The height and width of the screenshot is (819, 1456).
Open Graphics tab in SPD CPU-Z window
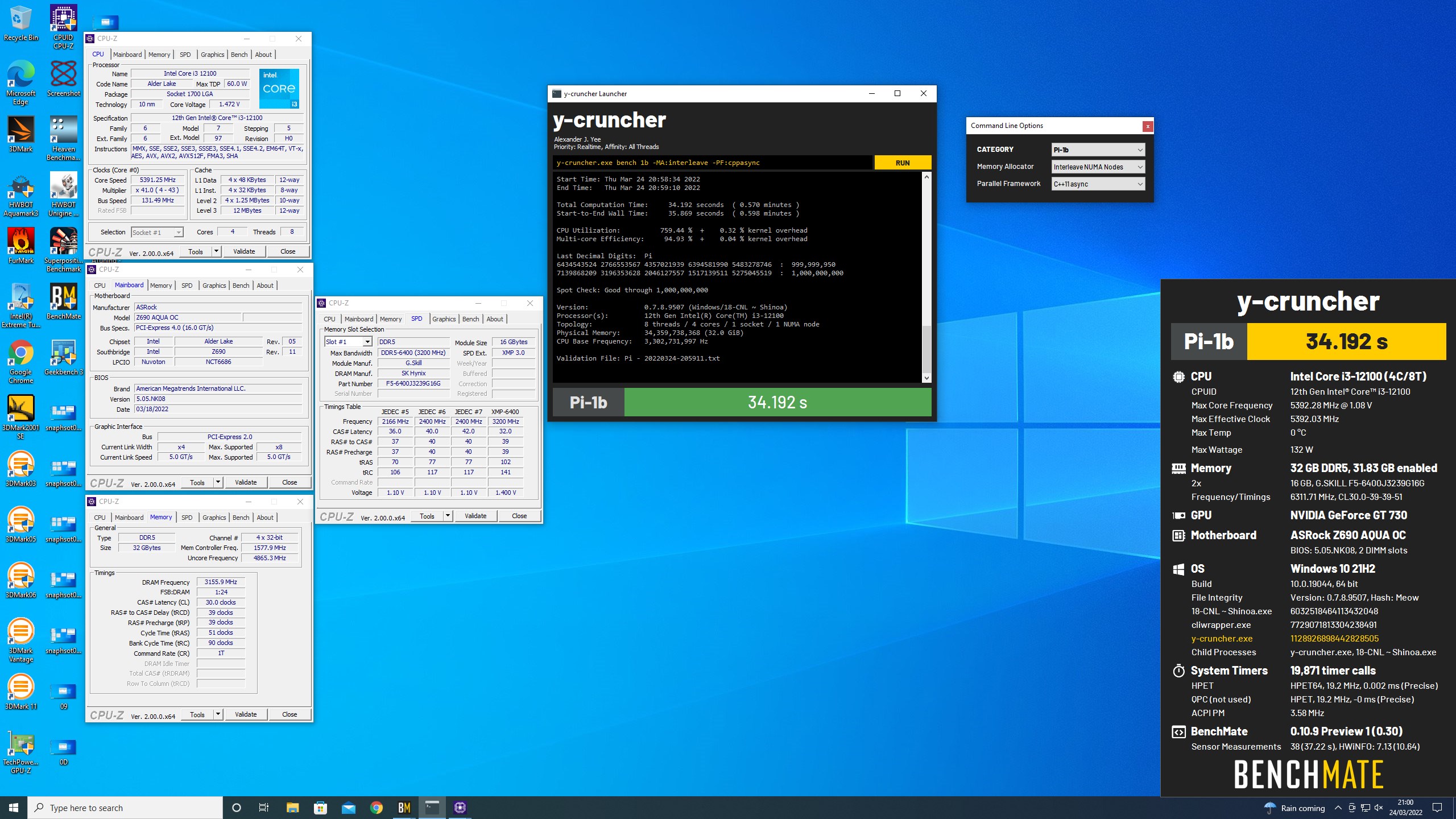[x=444, y=319]
